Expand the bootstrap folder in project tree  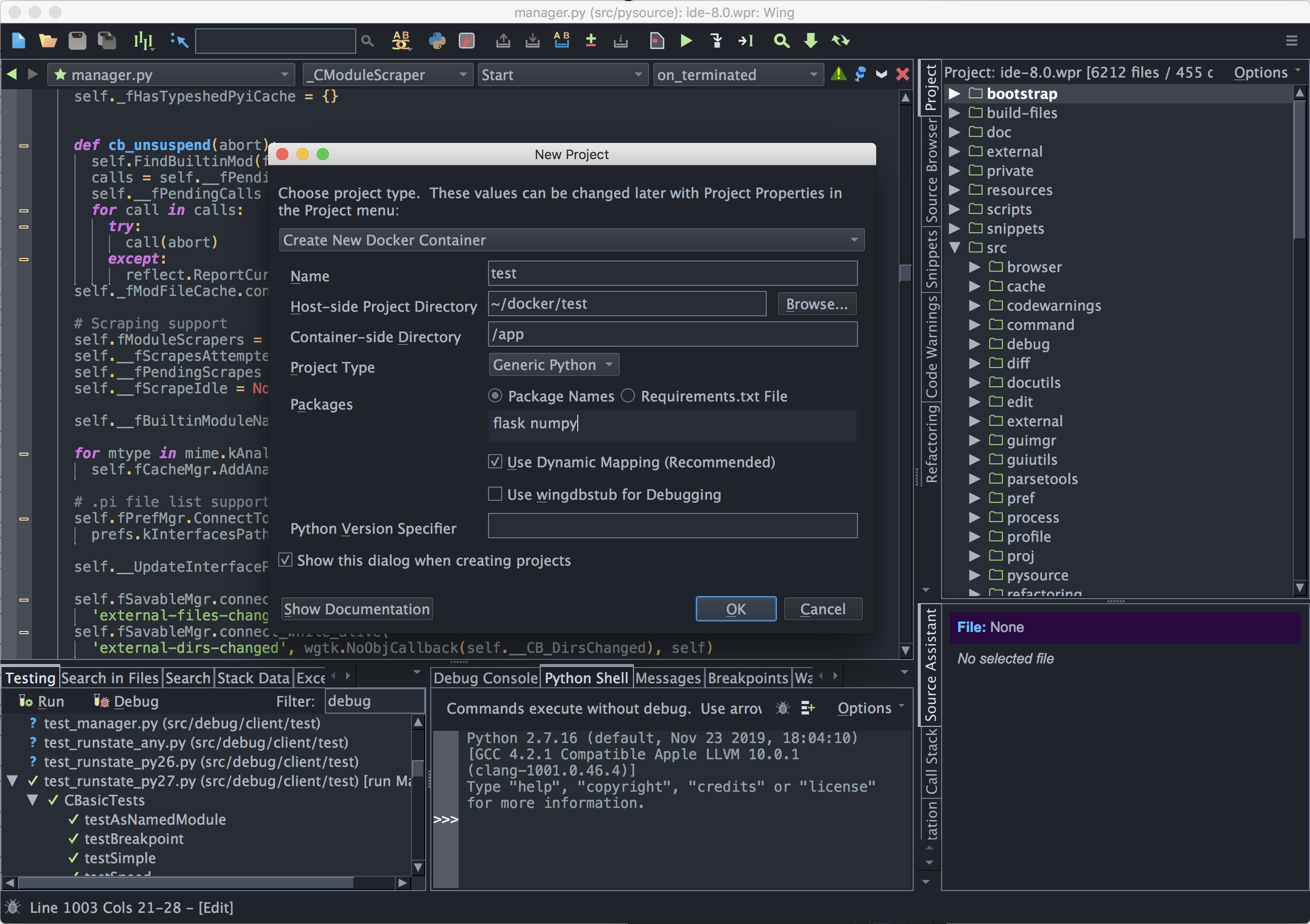pyautogui.click(x=955, y=94)
